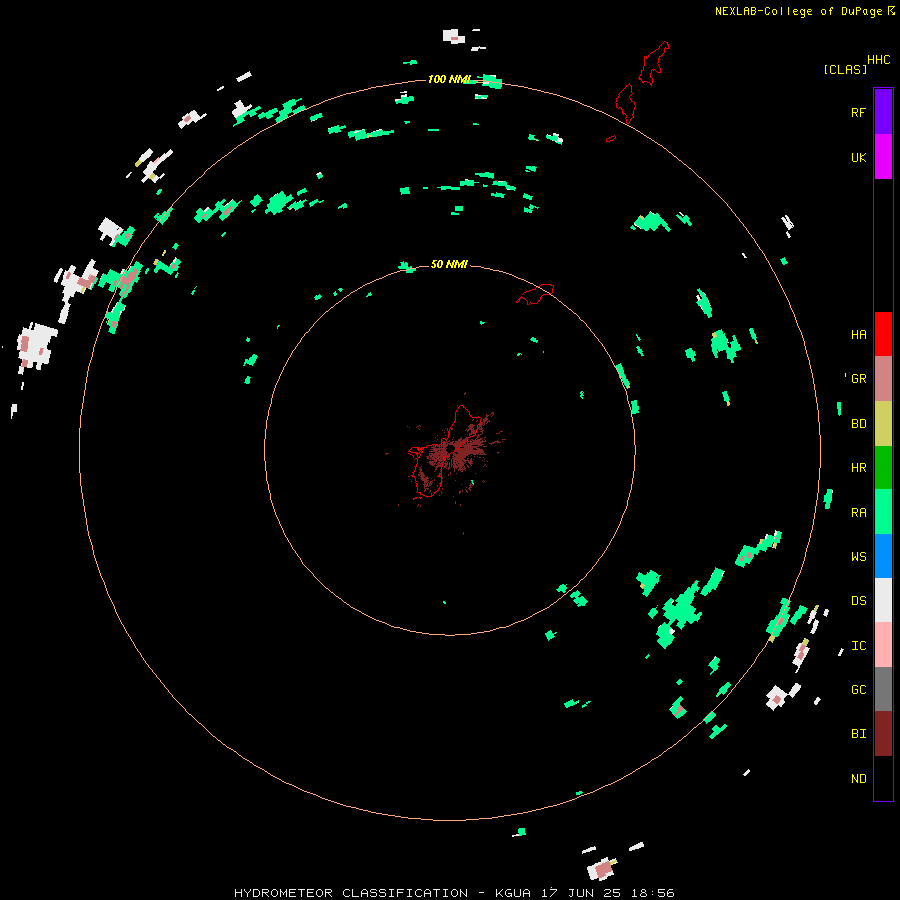Click the radar site center dot

451,448
